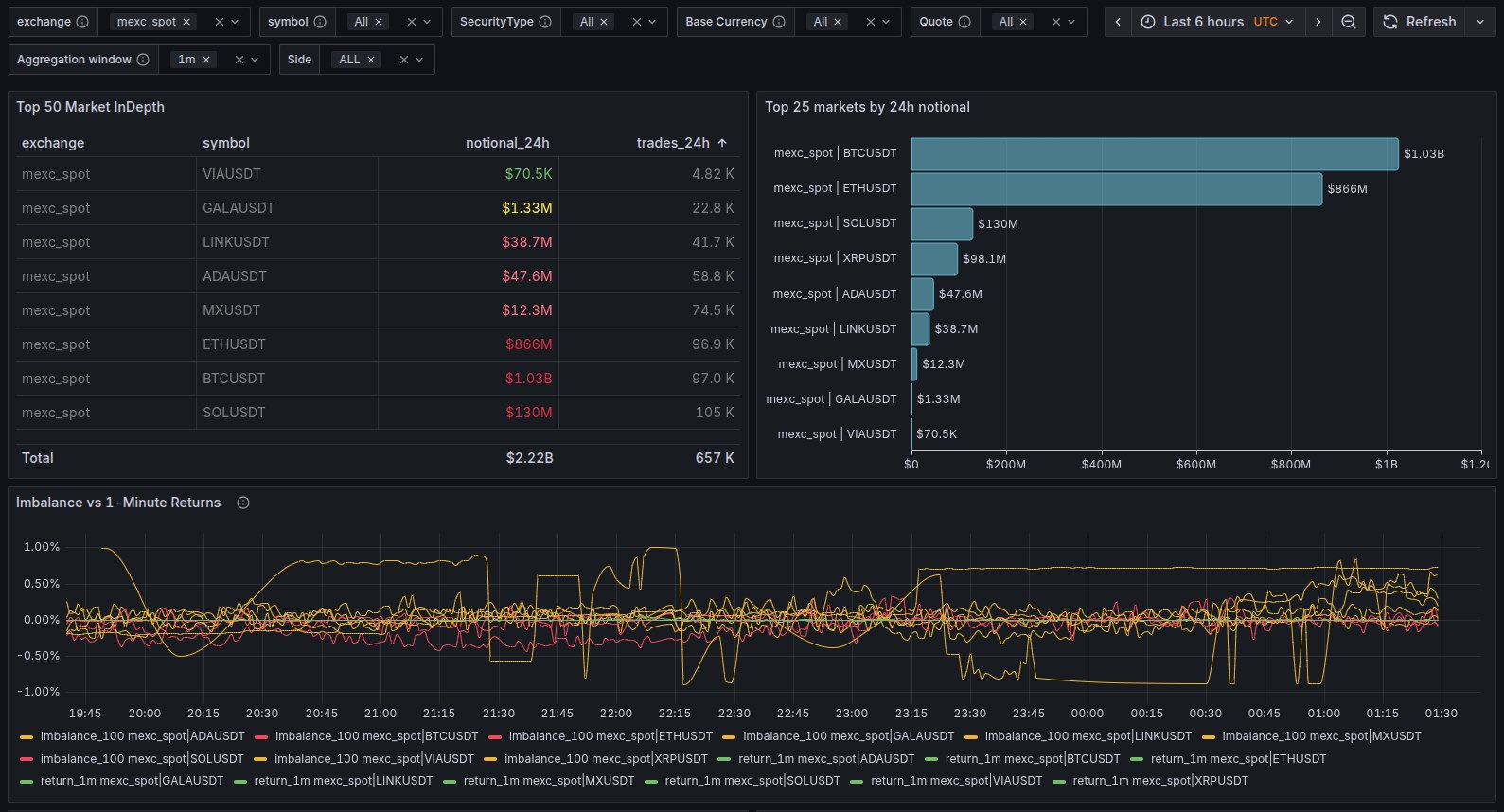The image size is (1504, 812).
Task: Click the Top 50 Market InDepth panel title
Action: [90, 107]
